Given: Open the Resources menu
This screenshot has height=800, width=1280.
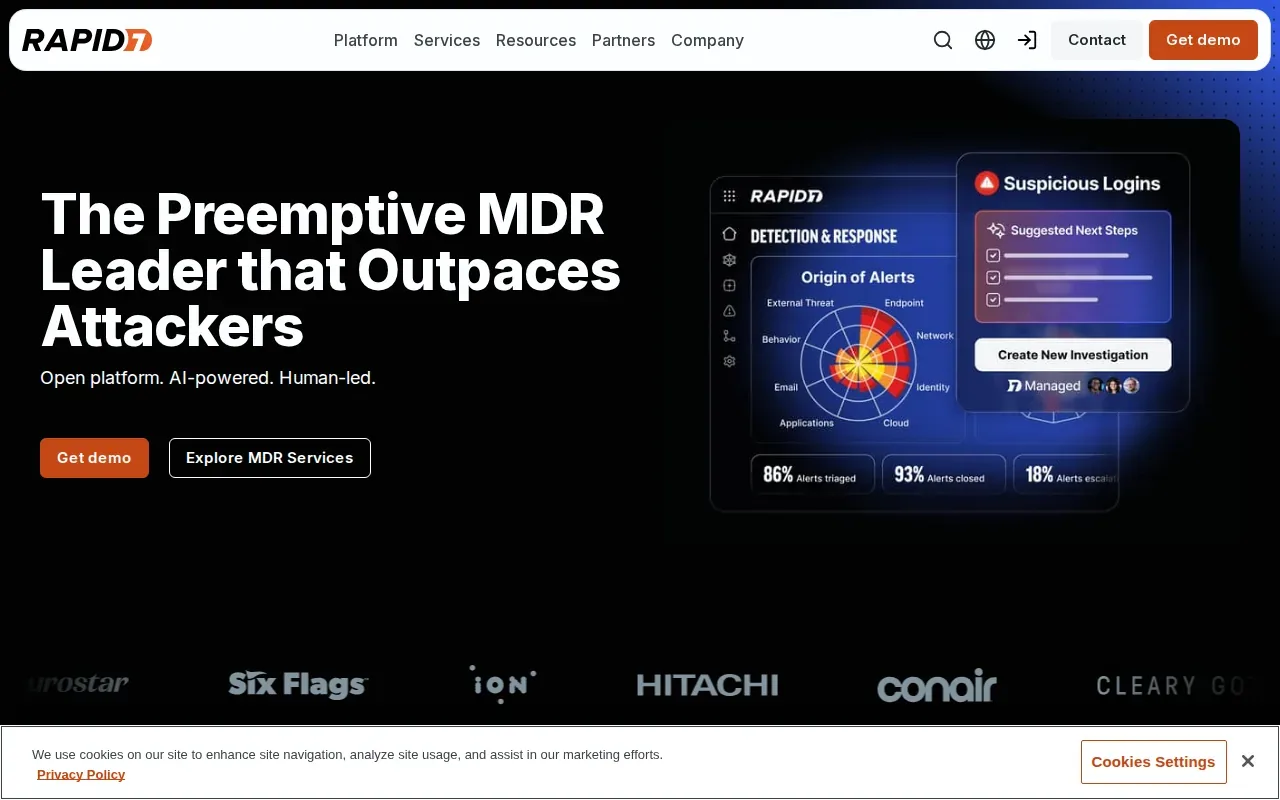Looking at the screenshot, I should pyautogui.click(x=536, y=40).
